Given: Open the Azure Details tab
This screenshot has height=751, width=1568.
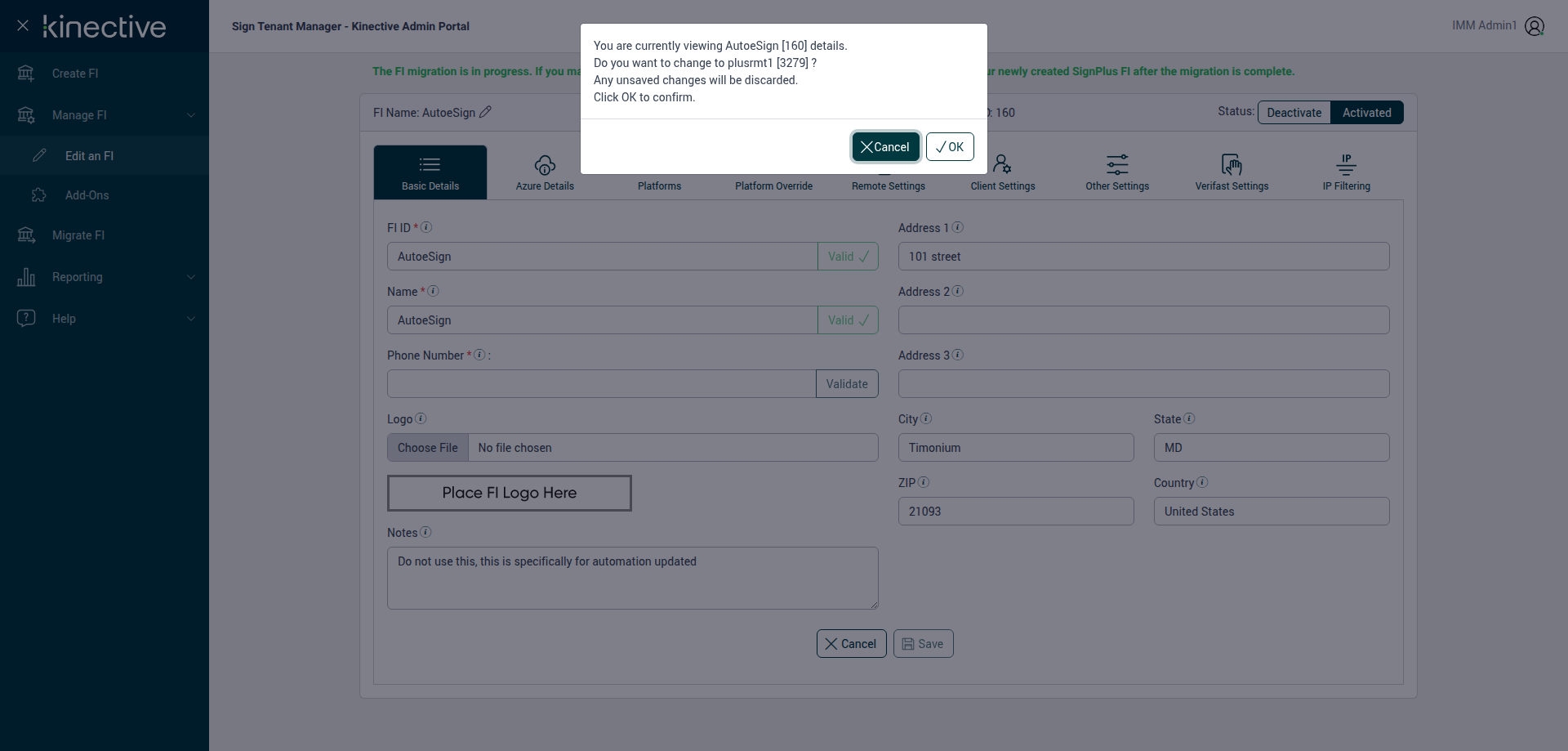Looking at the screenshot, I should coord(545,172).
